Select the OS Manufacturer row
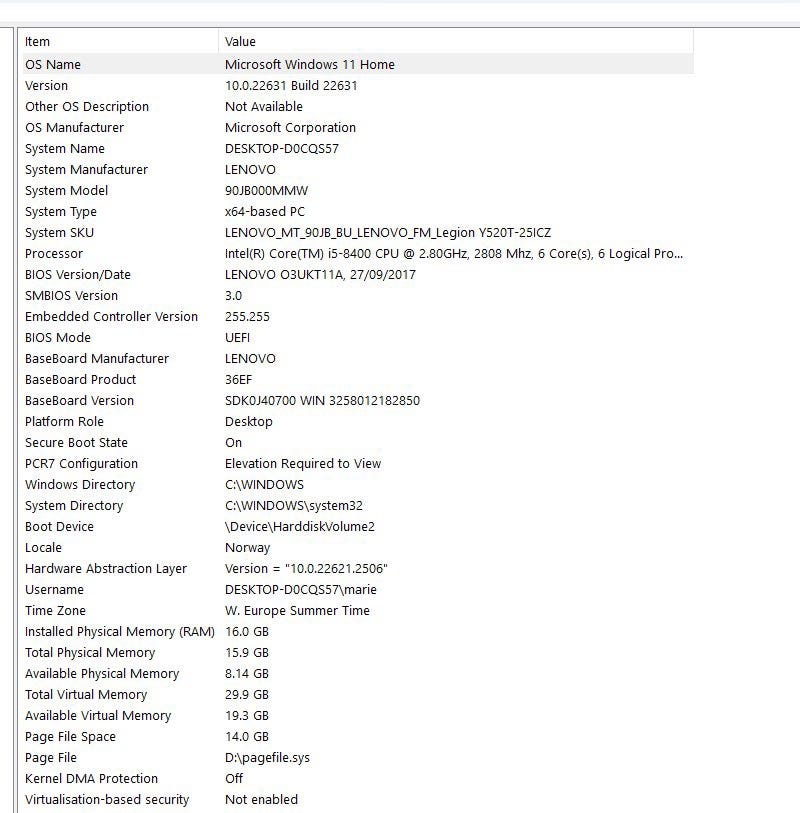The height and width of the screenshot is (813, 800). point(358,128)
